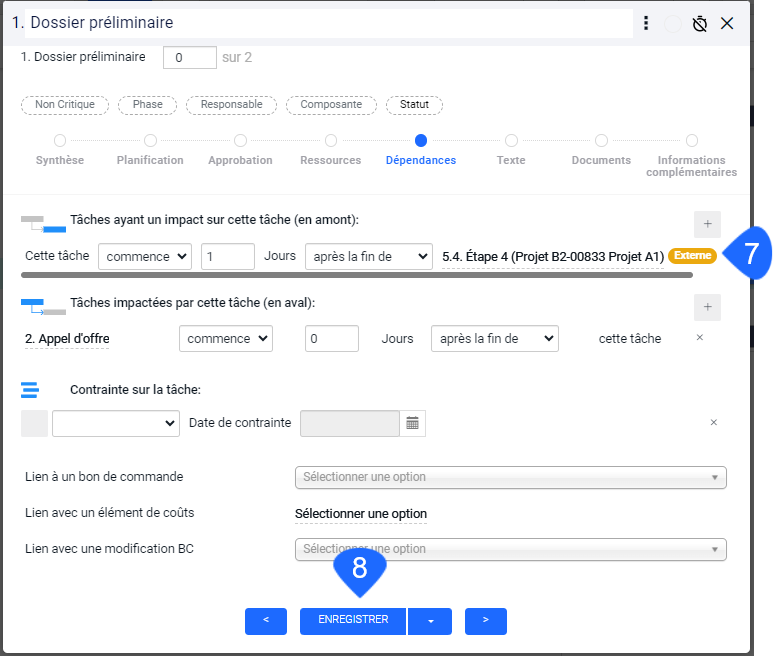The image size is (773, 656).
Task: Click the upstream delay days input field
Action: [x=228, y=257]
